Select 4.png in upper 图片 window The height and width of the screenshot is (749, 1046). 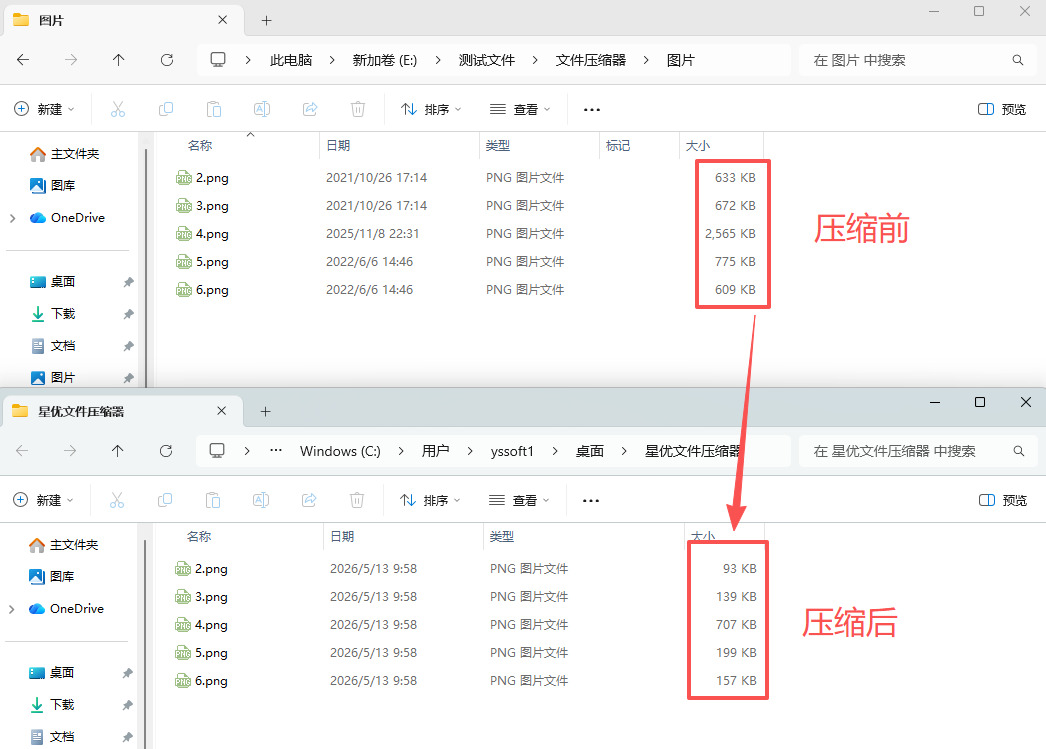[x=212, y=234]
